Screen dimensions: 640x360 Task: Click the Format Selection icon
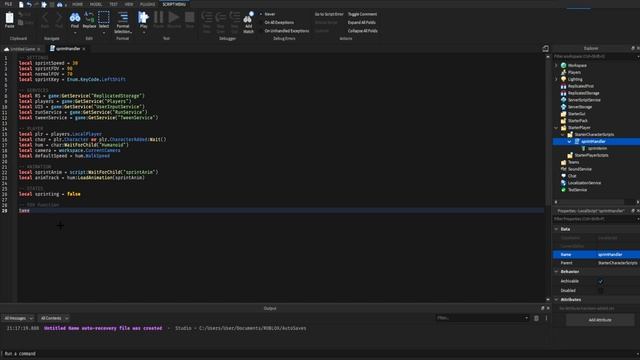coord(123,17)
